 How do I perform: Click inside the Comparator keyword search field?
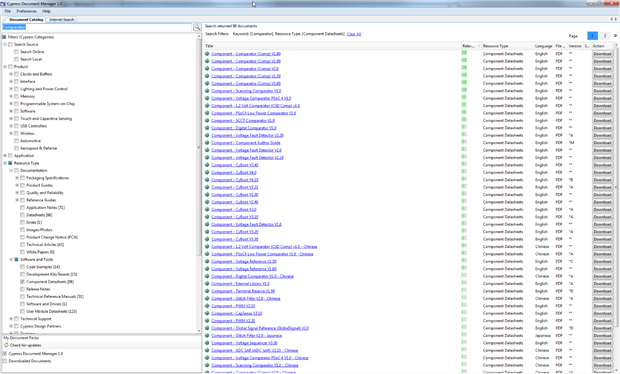[97, 27]
